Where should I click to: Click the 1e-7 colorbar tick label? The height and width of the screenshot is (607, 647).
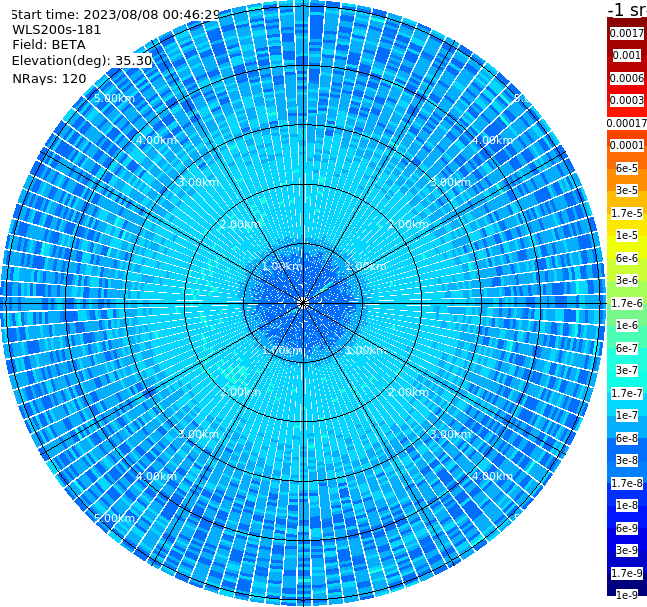pos(627,415)
